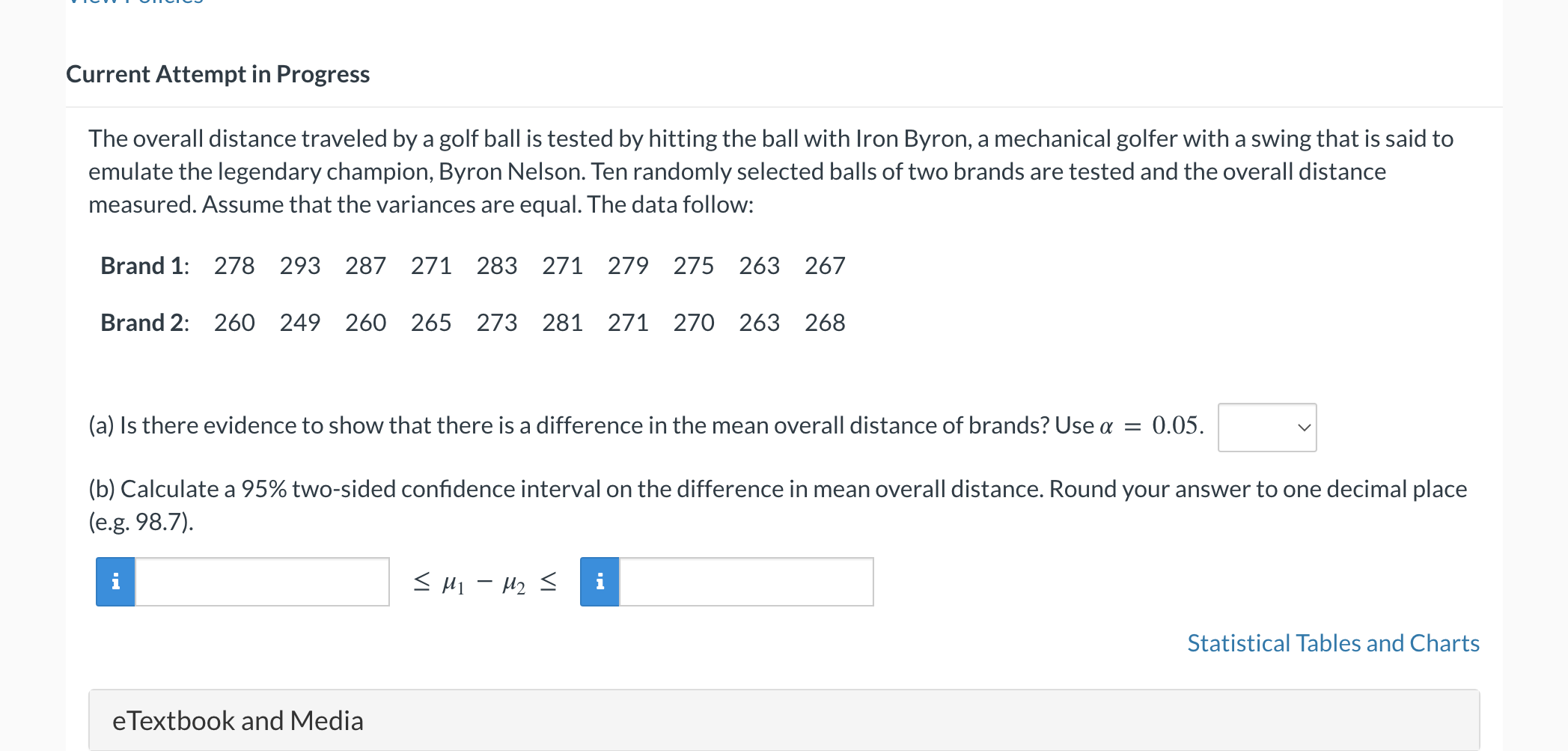
Task: Expand the eTextbook and Media section
Action: click(238, 720)
